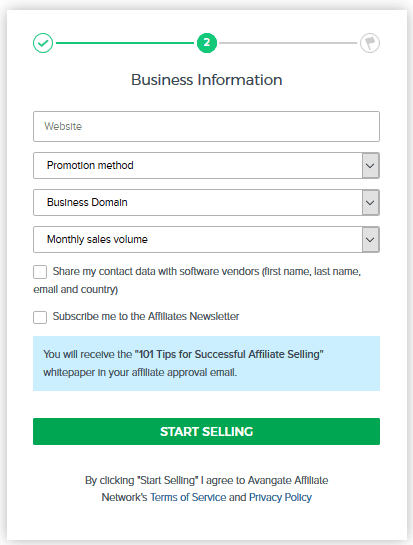
Task: Click the START SELLING button
Action: [206, 431]
